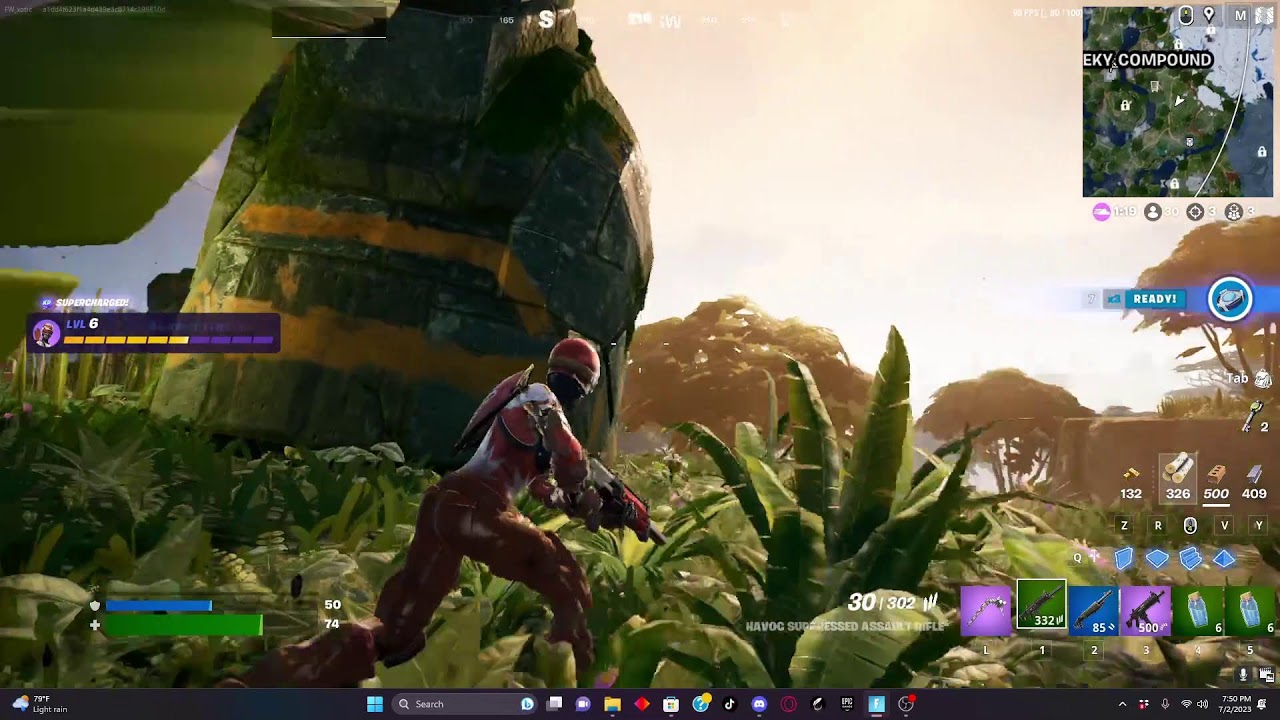Open Task View from the taskbar

(x=555, y=704)
